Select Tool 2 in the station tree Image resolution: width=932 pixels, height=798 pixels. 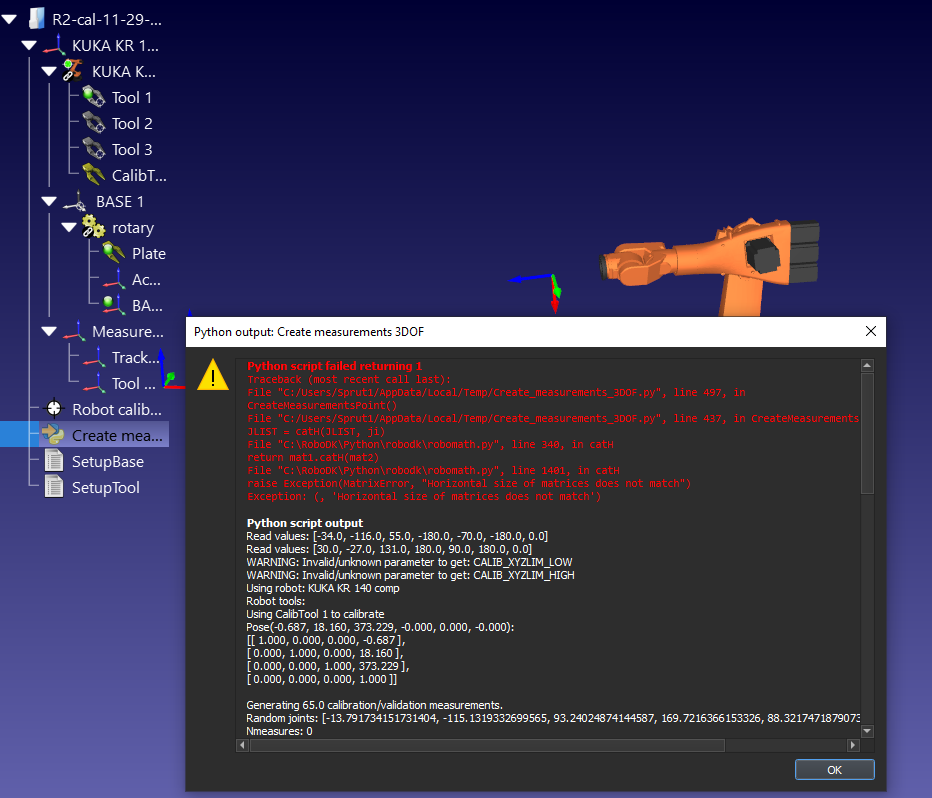[132, 123]
